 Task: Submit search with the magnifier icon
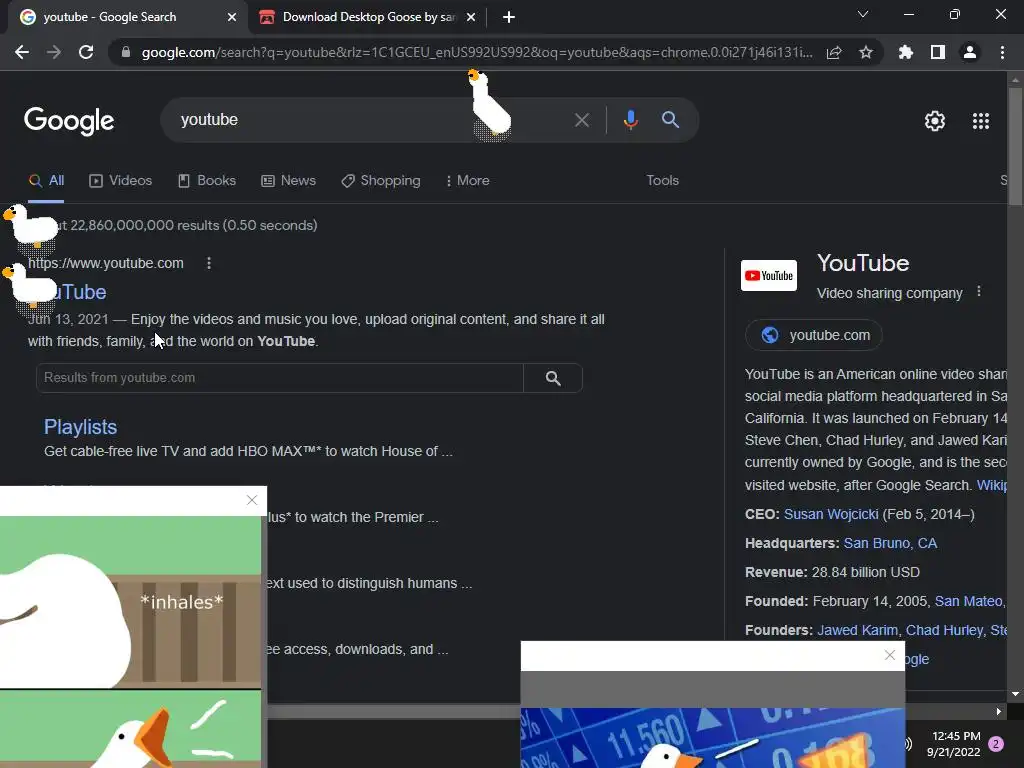tap(670, 120)
